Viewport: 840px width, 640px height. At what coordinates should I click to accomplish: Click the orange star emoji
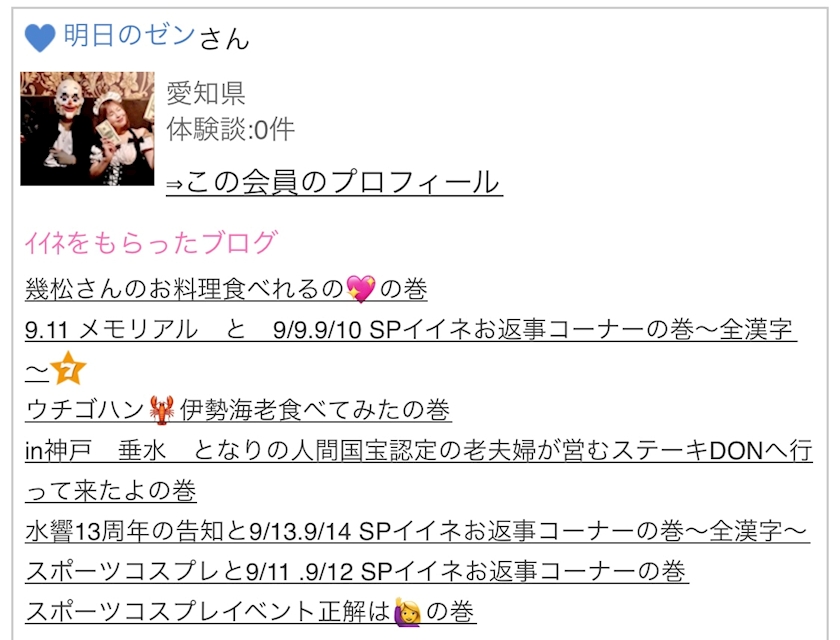68,368
